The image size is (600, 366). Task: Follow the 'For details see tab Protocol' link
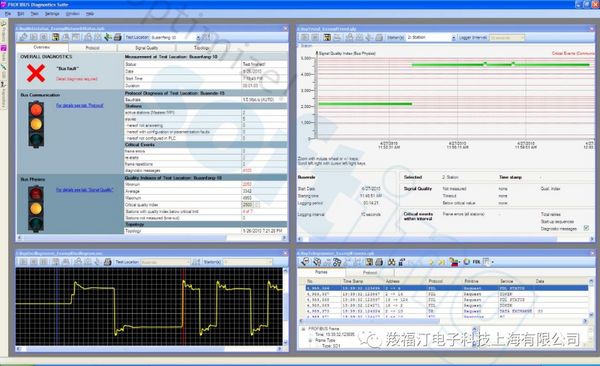pyautogui.click(x=80, y=105)
